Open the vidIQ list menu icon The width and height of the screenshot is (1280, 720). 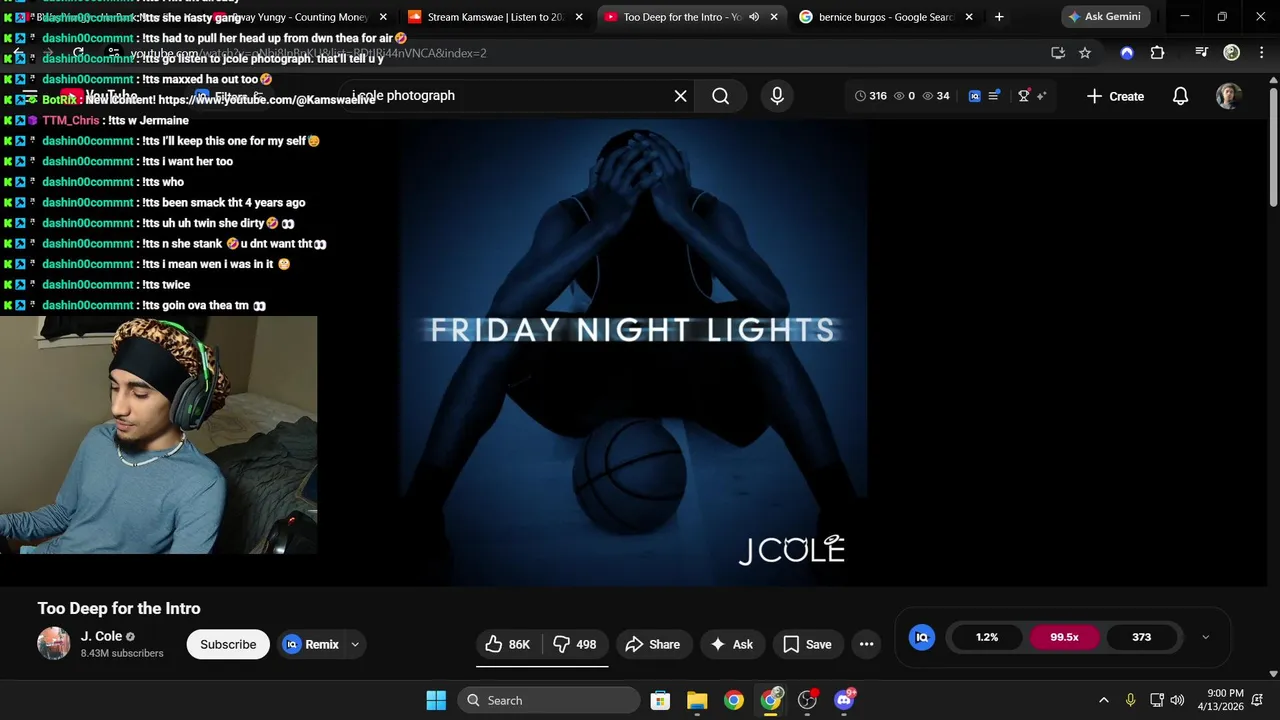[x=994, y=96]
